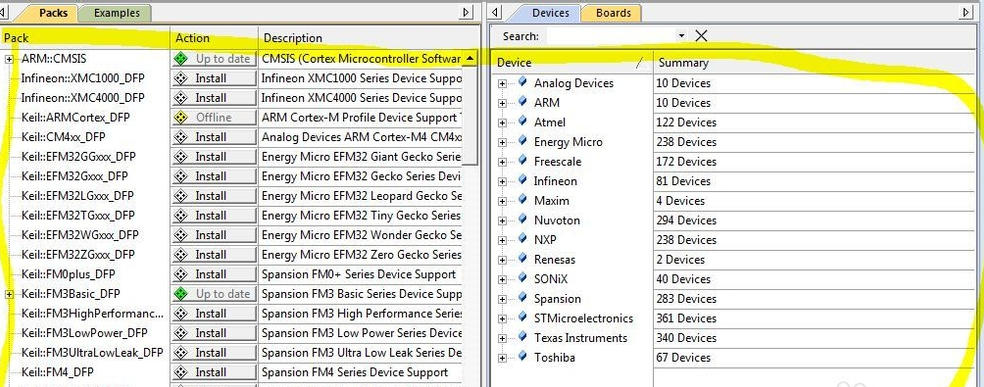Open the Search field dropdown arrow

point(682,36)
